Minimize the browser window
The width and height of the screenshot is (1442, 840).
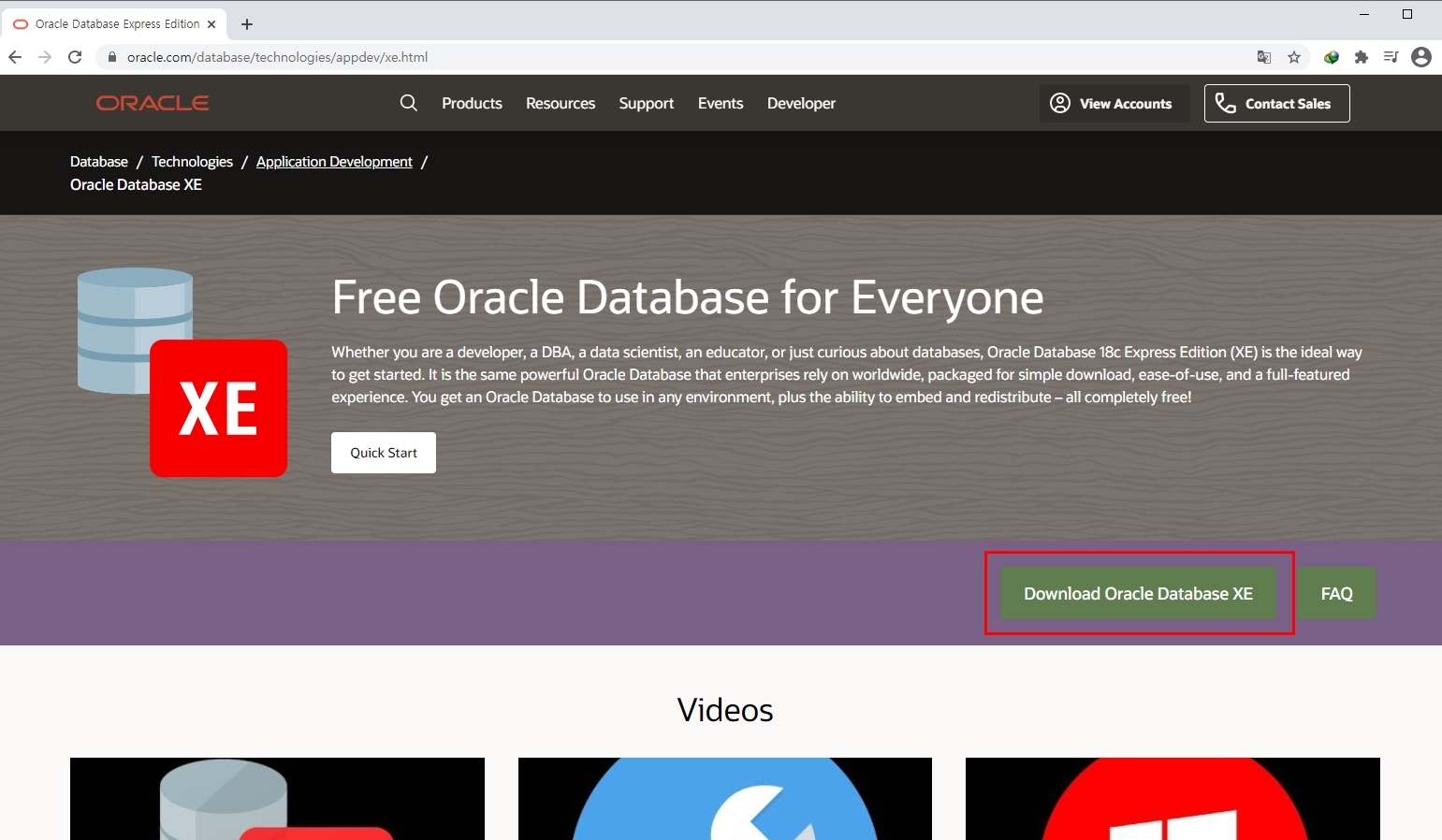coord(1364,14)
